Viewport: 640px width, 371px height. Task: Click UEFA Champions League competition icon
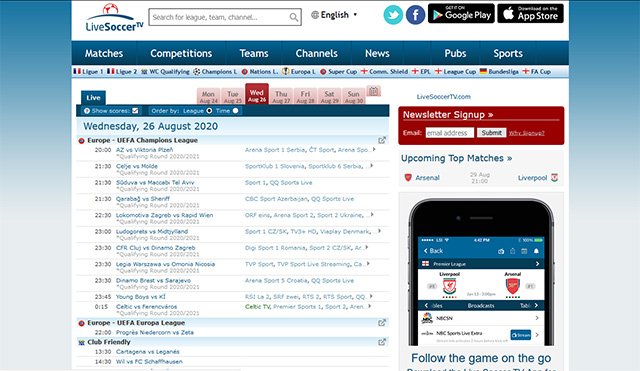(81, 141)
